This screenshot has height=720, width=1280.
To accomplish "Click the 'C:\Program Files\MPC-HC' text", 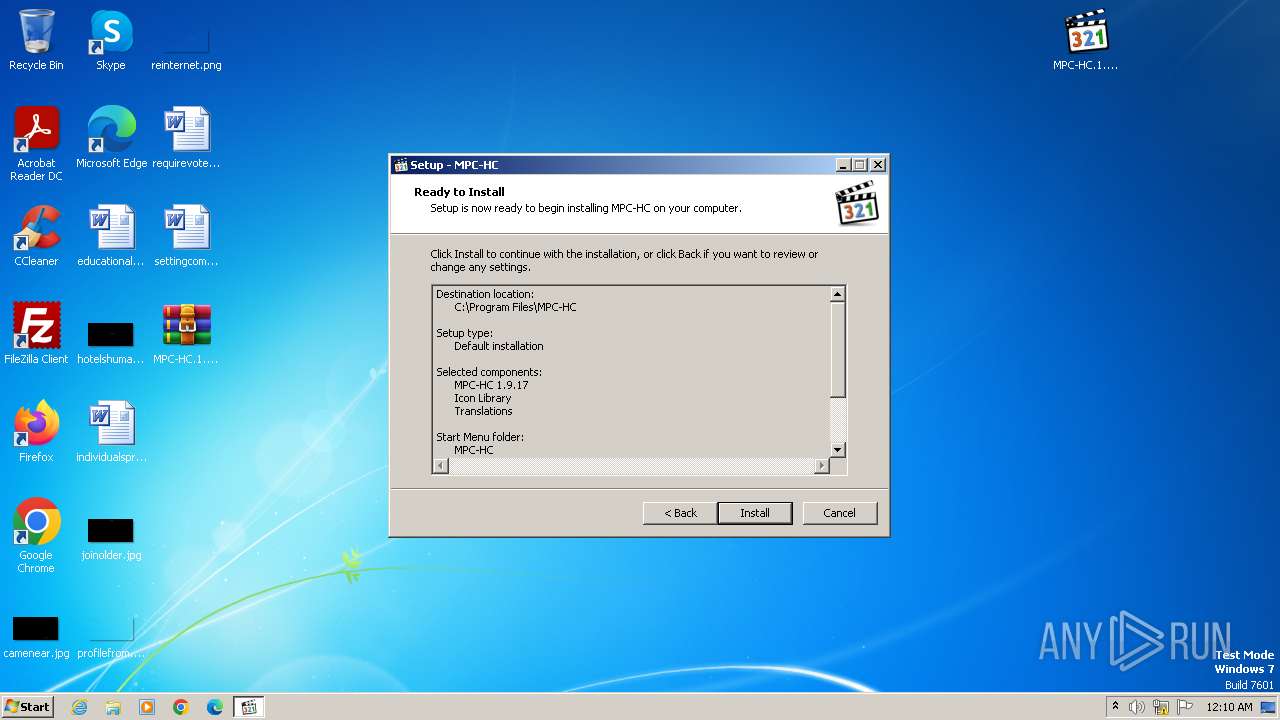I will 515,307.
